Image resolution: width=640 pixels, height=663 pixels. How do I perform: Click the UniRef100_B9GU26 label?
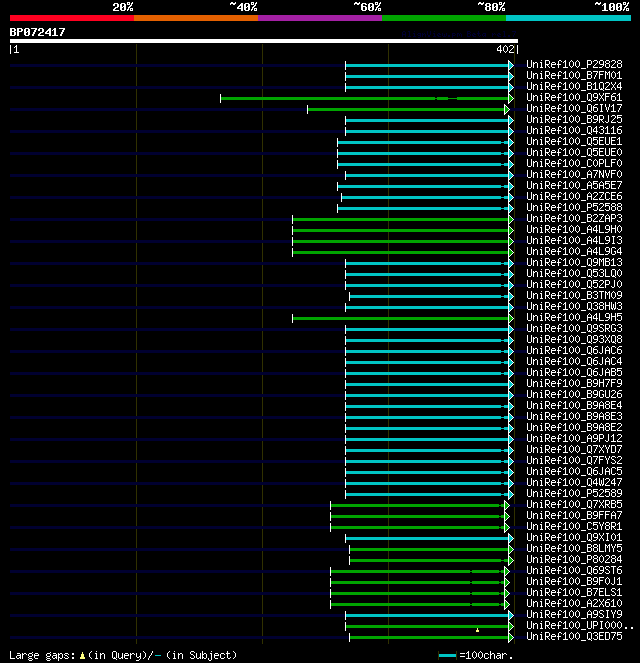(574, 394)
